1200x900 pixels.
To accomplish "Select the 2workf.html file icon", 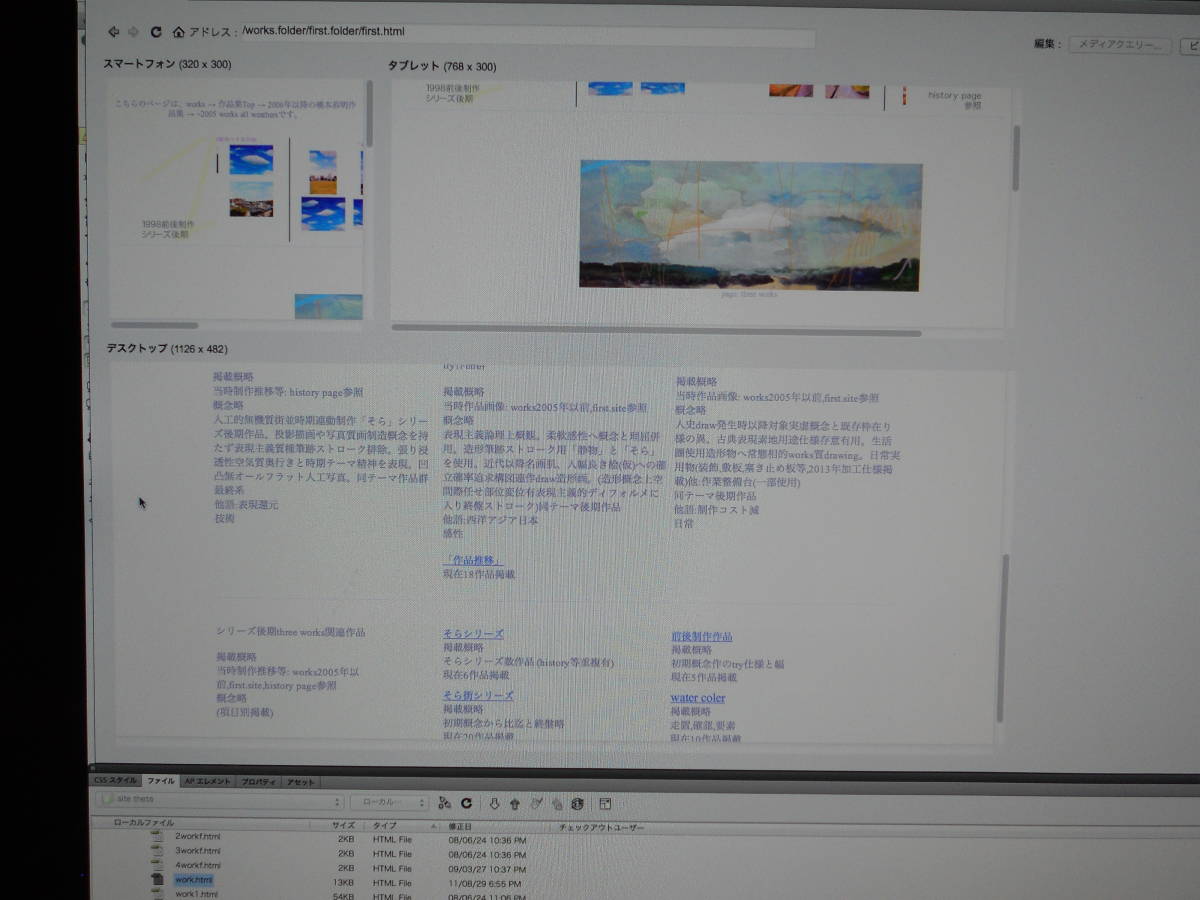I will (156, 836).
